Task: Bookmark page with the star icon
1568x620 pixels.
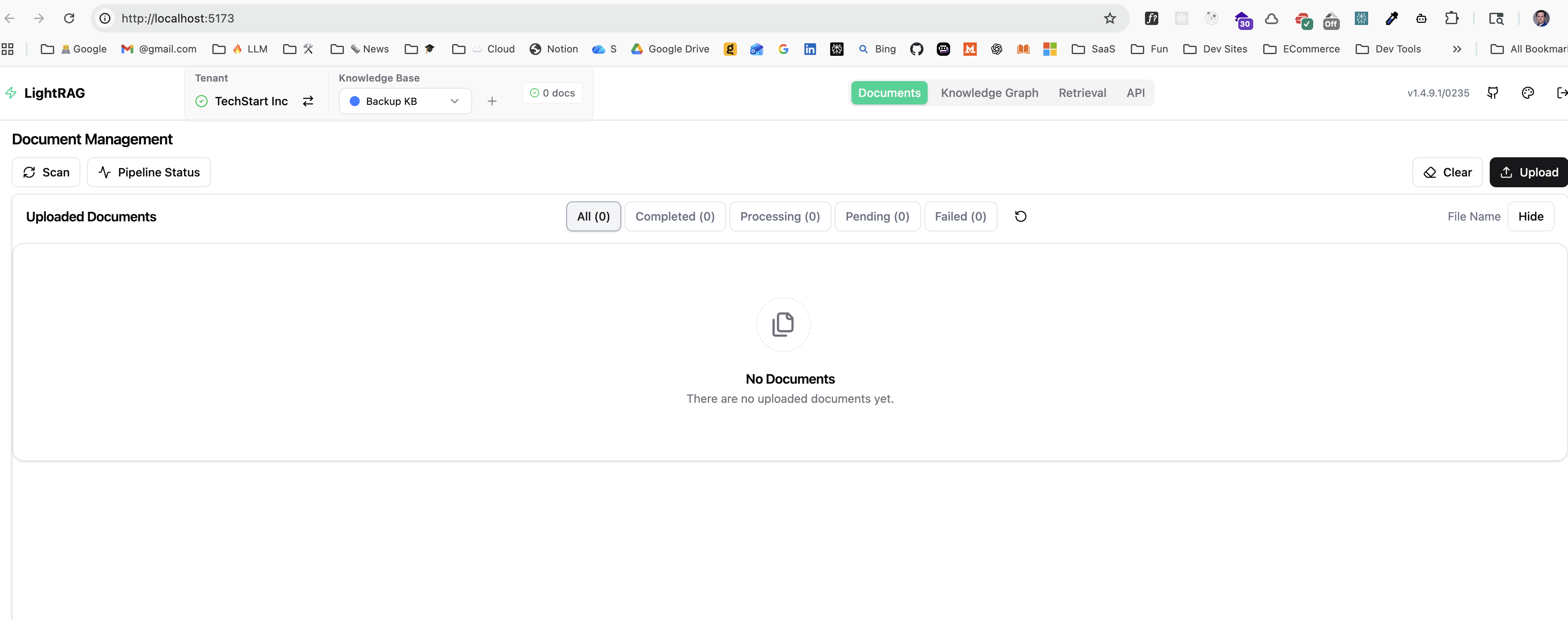Action: click(1110, 18)
